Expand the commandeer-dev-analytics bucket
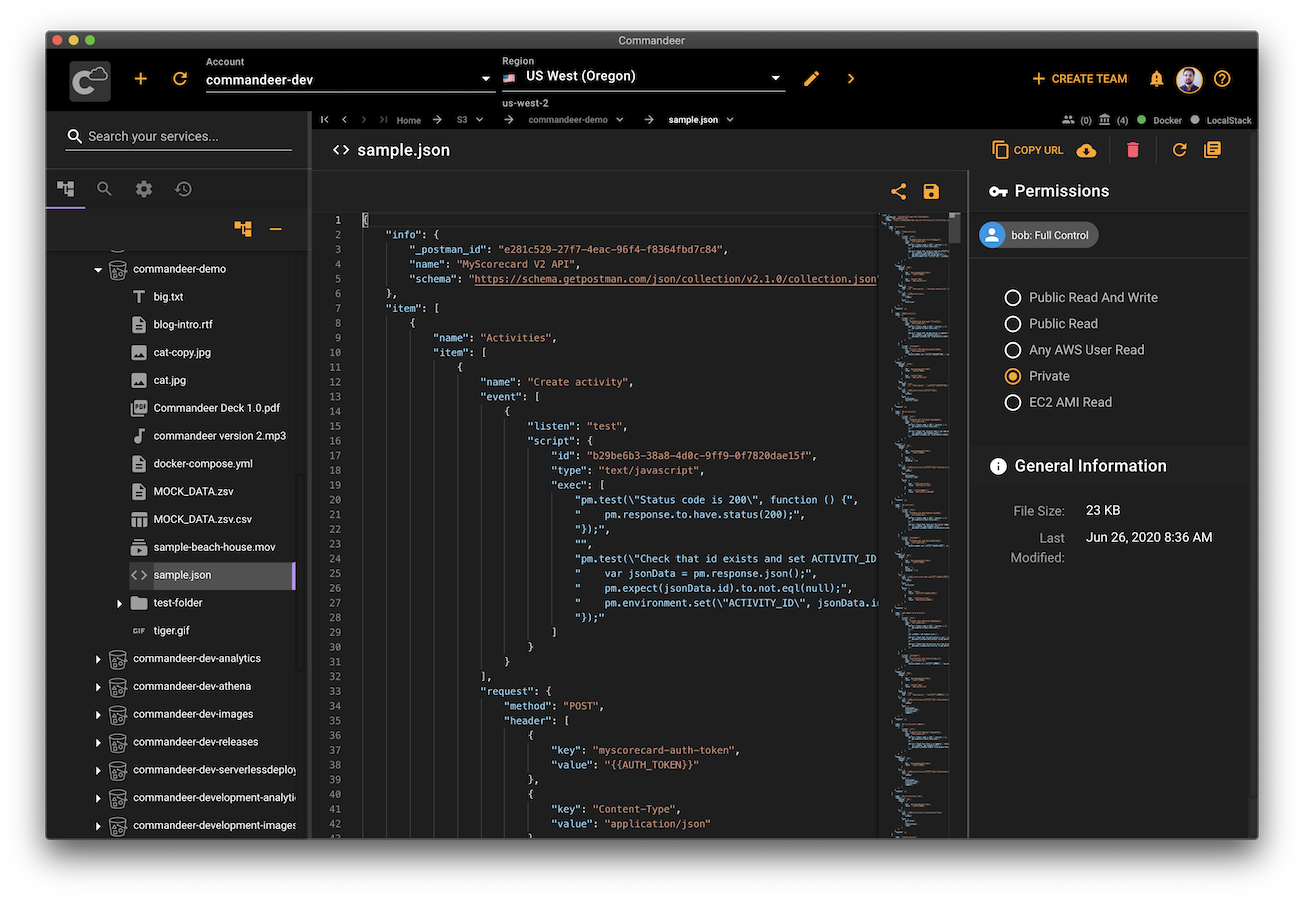Image resolution: width=1304 pixels, height=900 pixels. [x=98, y=659]
